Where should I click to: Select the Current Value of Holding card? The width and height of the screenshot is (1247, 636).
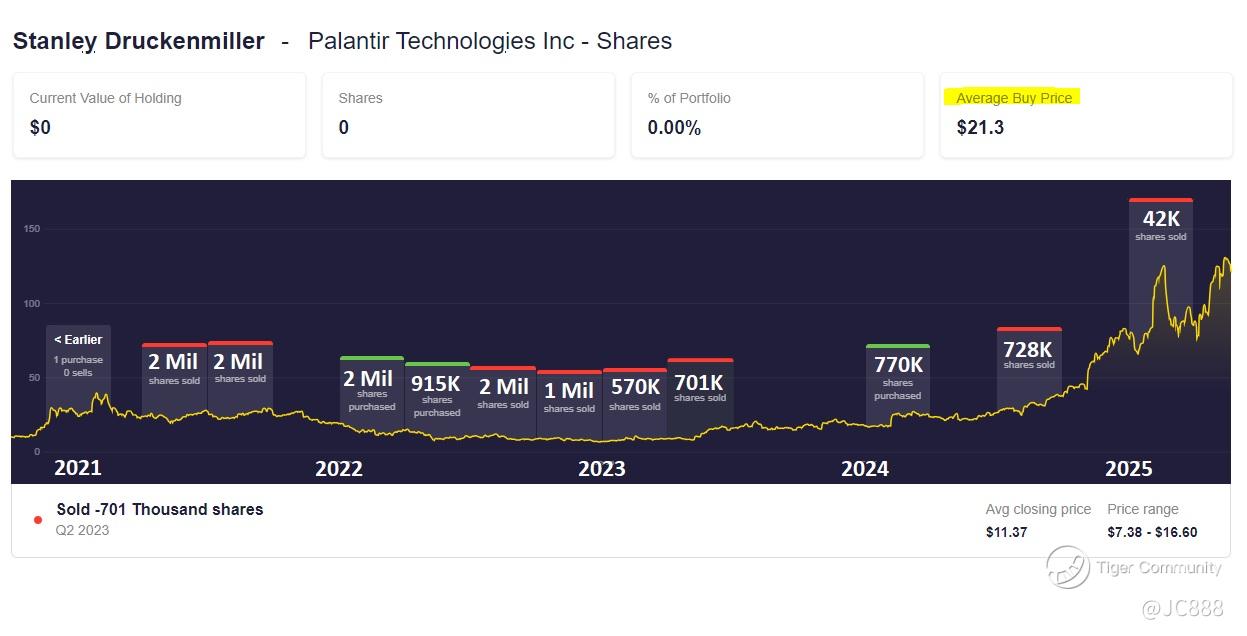(159, 114)
